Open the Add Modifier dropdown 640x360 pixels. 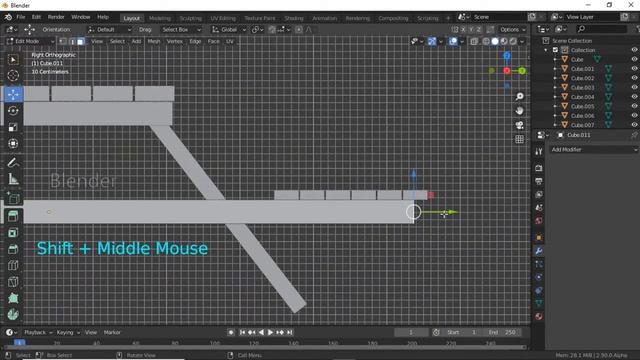593,149
